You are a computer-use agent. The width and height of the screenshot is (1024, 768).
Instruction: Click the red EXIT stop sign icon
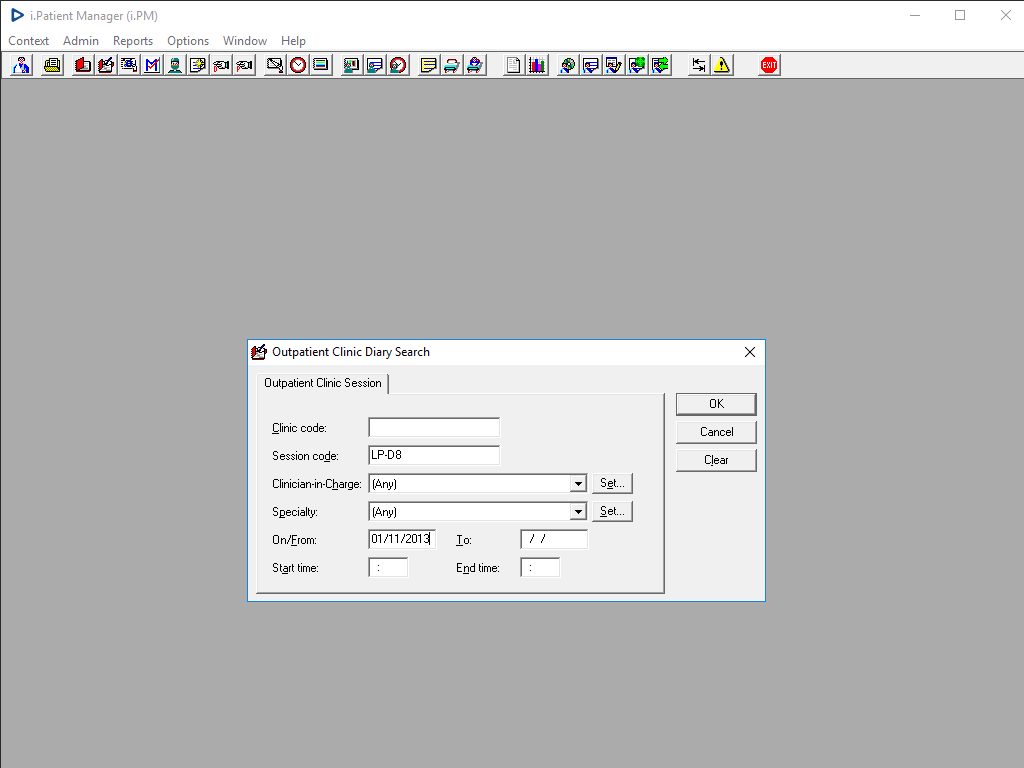click(x=769, y=65)
